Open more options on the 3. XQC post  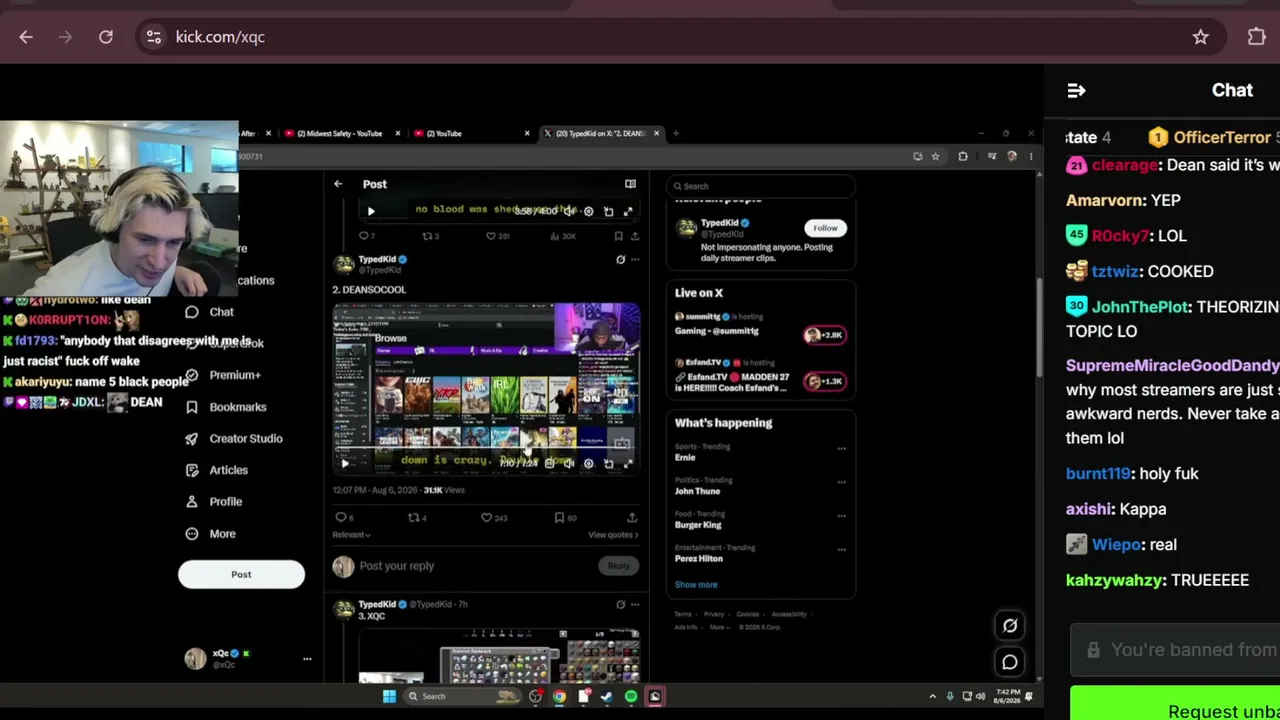[635, 604]
